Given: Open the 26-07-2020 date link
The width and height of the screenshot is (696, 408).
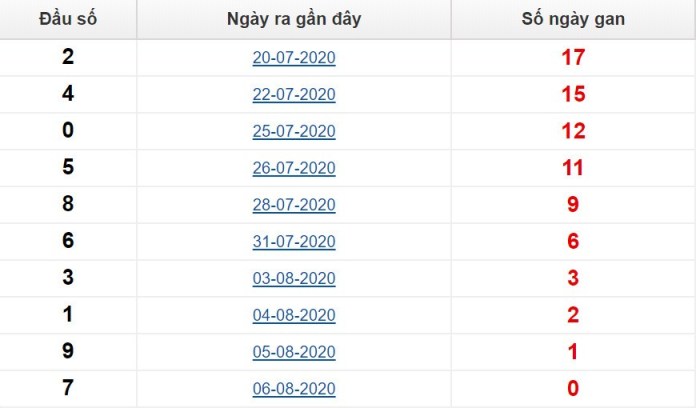Looking at the screenshot, I should (294, 168).
